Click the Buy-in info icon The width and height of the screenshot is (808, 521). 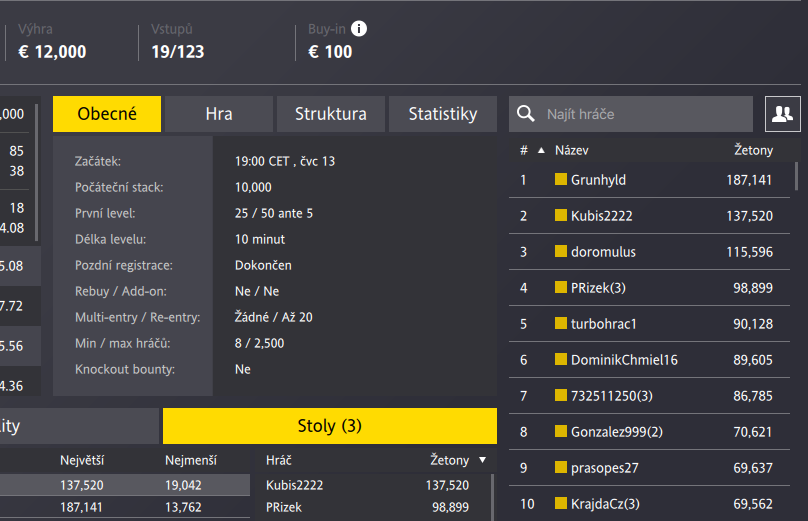click(x=359, y=29)
